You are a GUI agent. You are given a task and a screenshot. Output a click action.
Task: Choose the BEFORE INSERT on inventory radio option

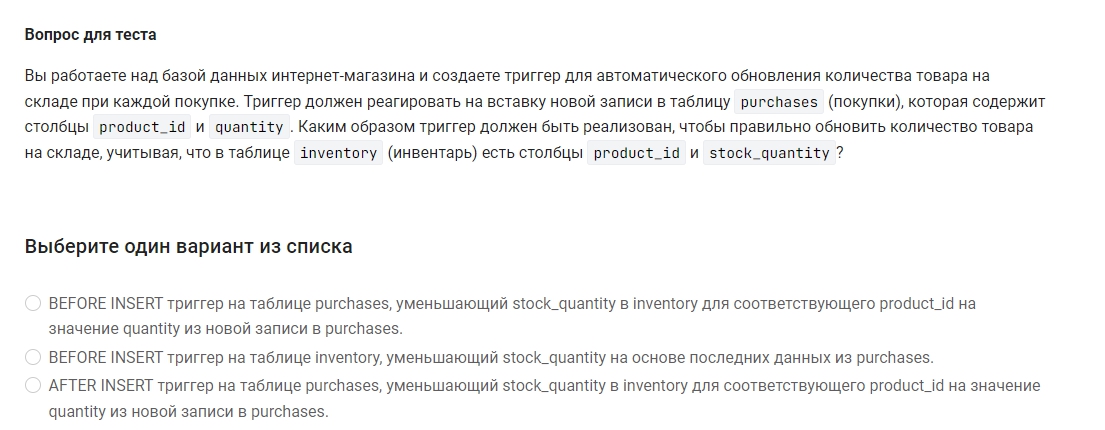(x=33, y=357)
